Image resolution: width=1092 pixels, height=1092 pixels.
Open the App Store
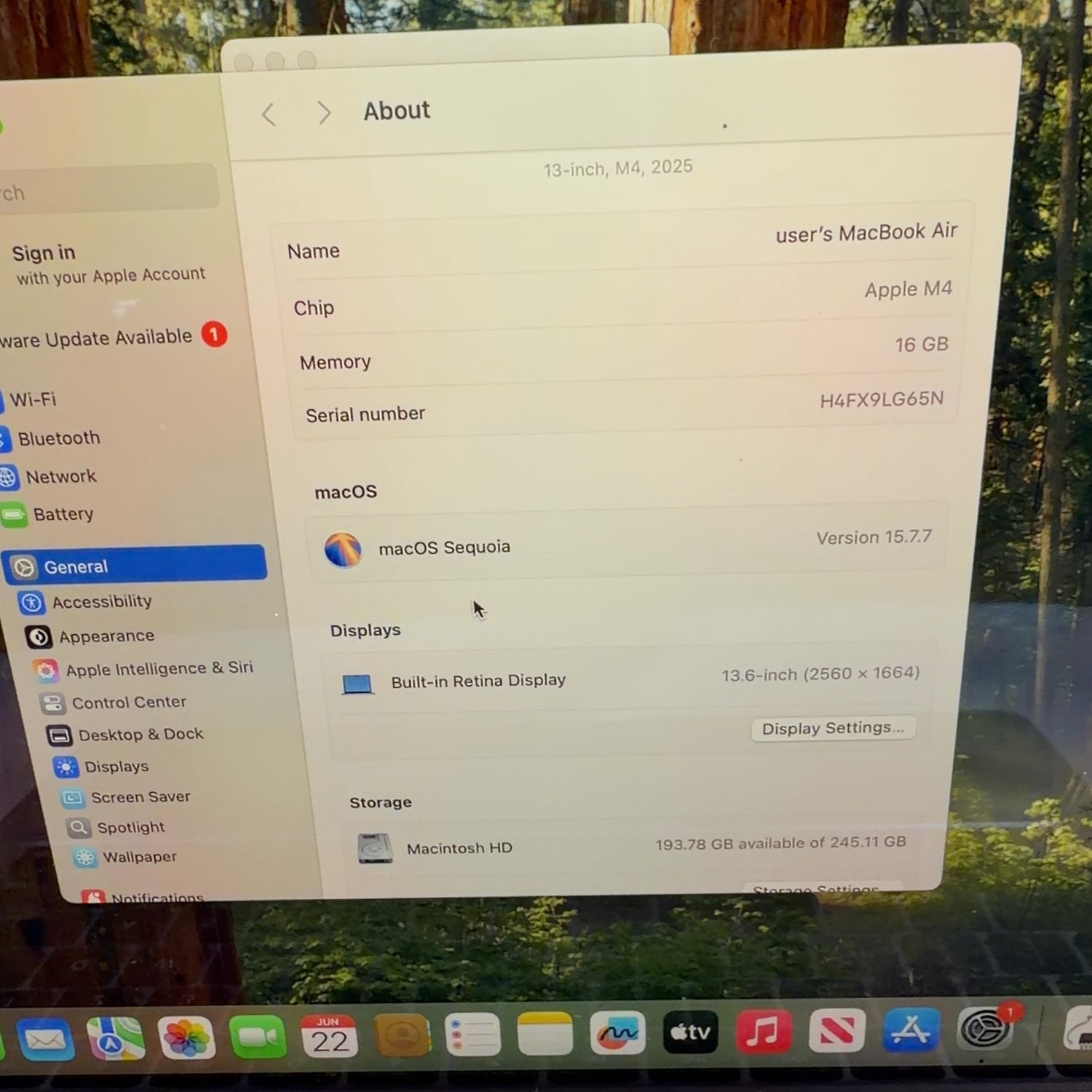pos(911,1030)
